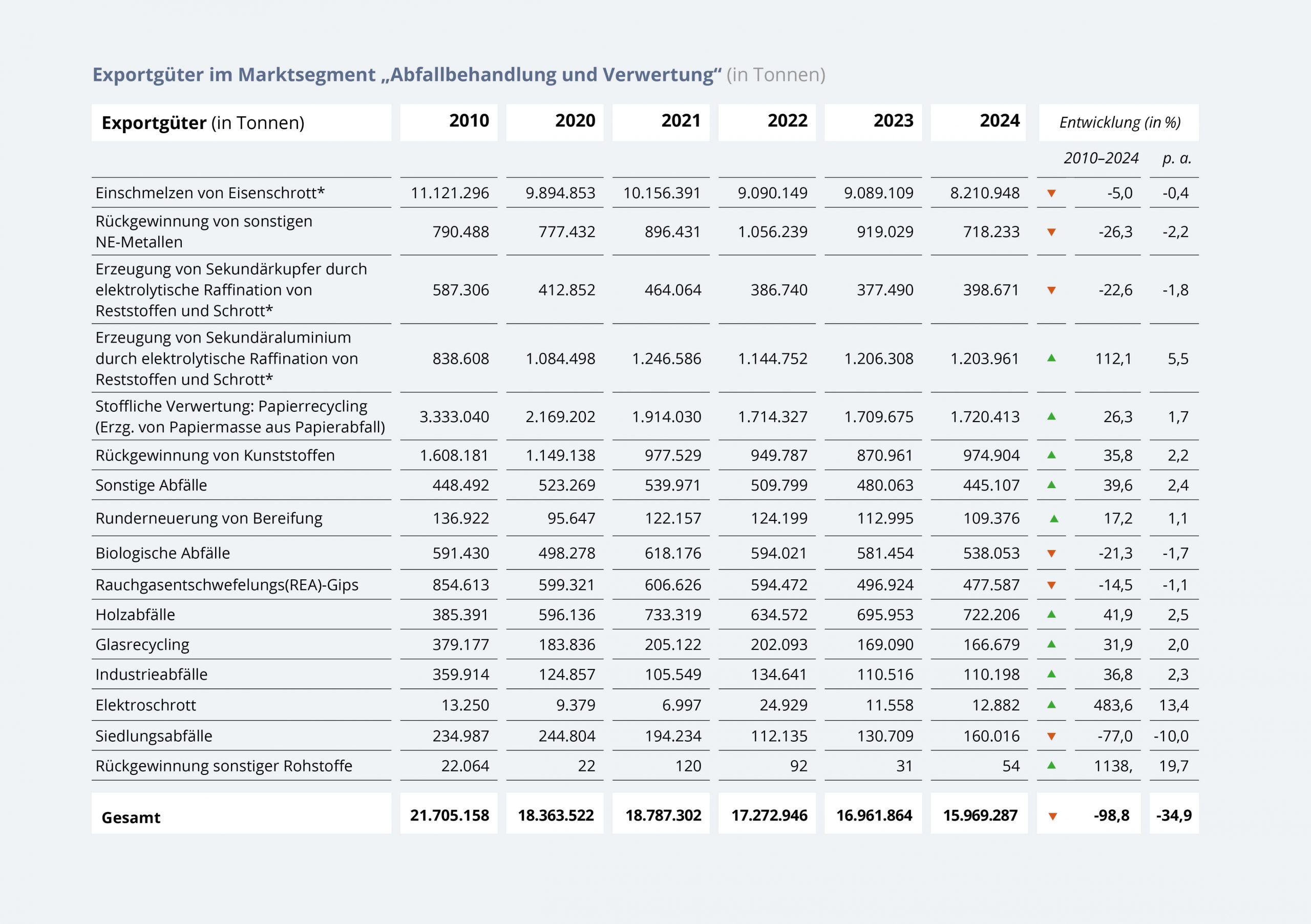The width and height of the screenshot is (1311, 924).
Task: Click the red down arrow in Siedlungsabfälle row
Action: [x=1051, y=736]
